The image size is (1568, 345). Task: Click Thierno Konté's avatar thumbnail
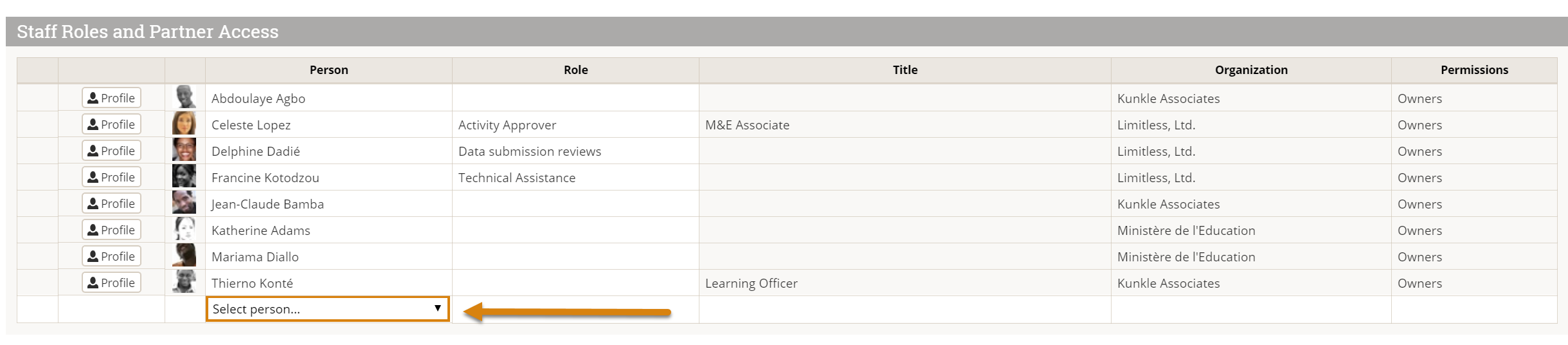(x=185, y=281)
